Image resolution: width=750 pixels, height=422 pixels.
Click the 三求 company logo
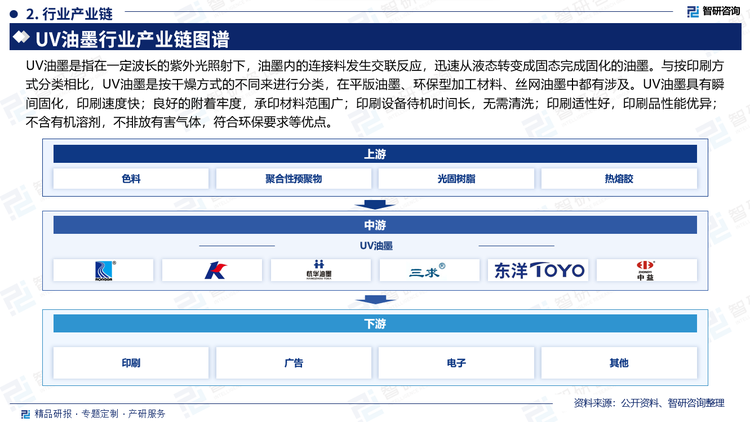point(429,270)
